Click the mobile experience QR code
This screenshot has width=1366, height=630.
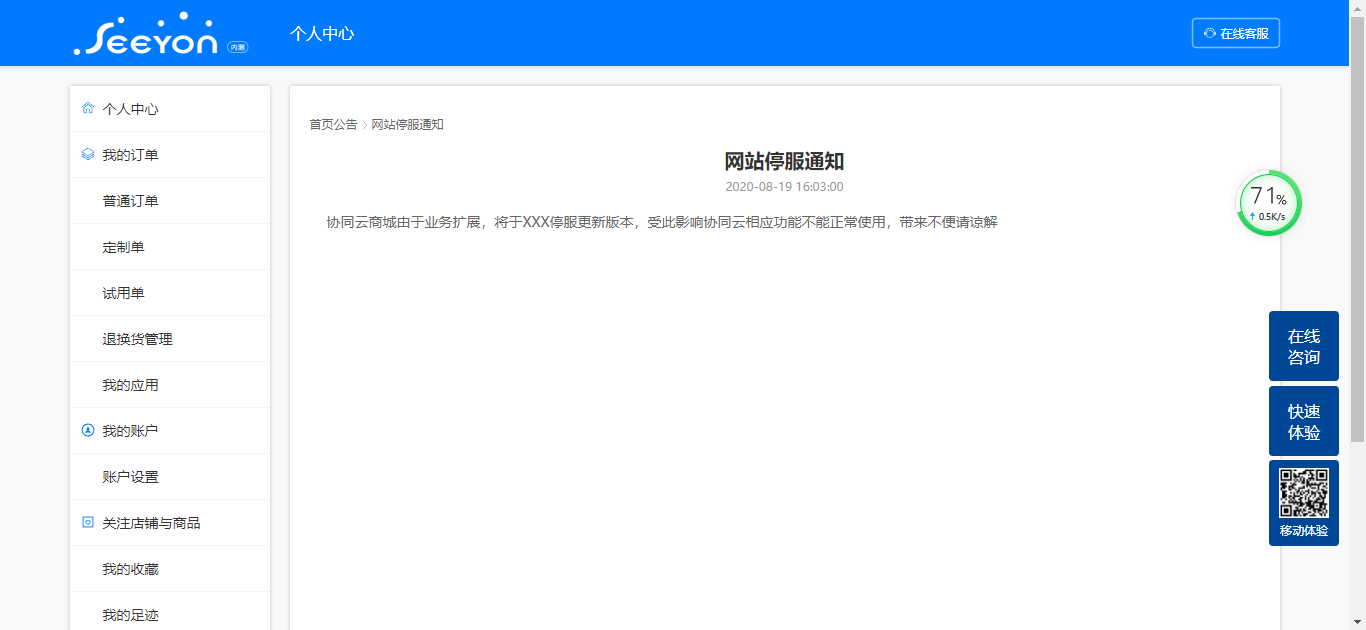(x=1304, y=493)
